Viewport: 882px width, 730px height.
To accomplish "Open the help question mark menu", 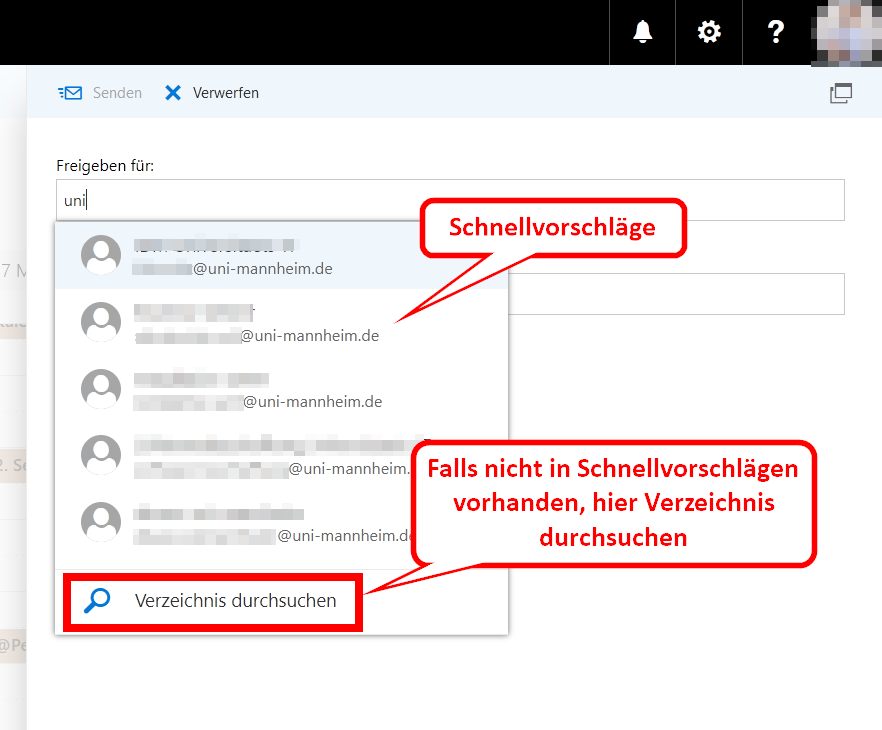I will point(776,32).
